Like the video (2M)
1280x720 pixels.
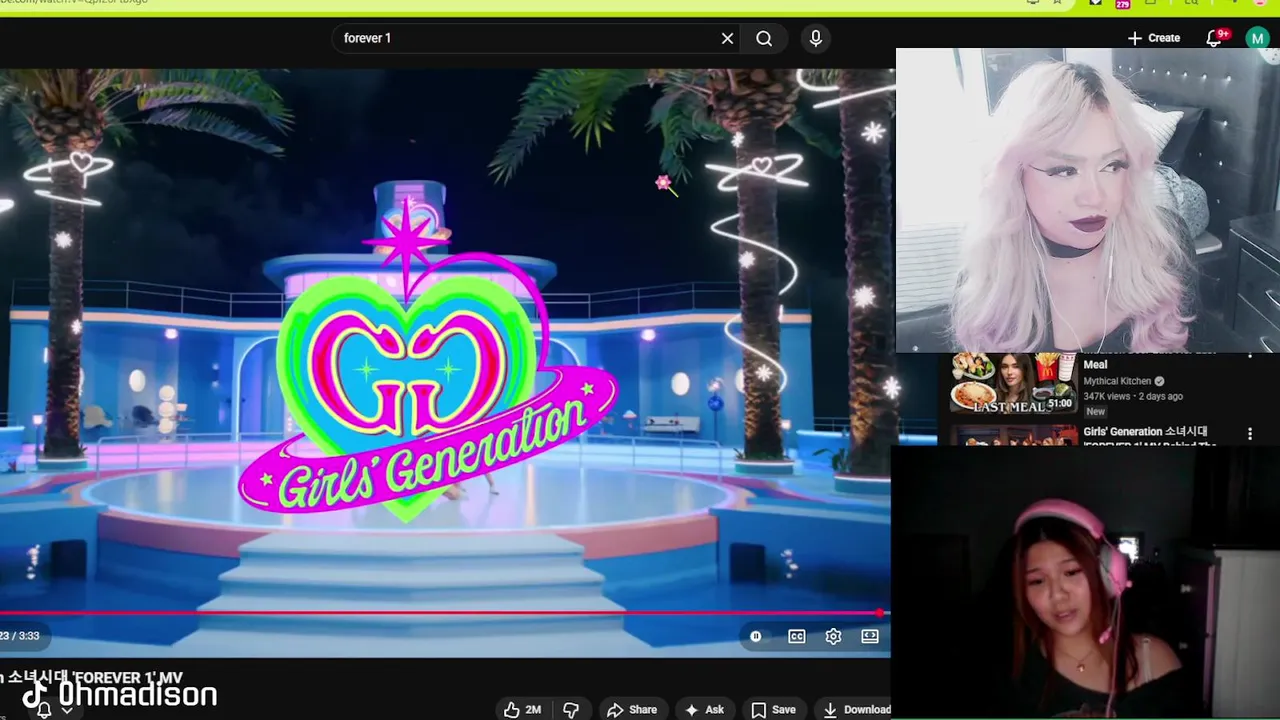[523, 709]
